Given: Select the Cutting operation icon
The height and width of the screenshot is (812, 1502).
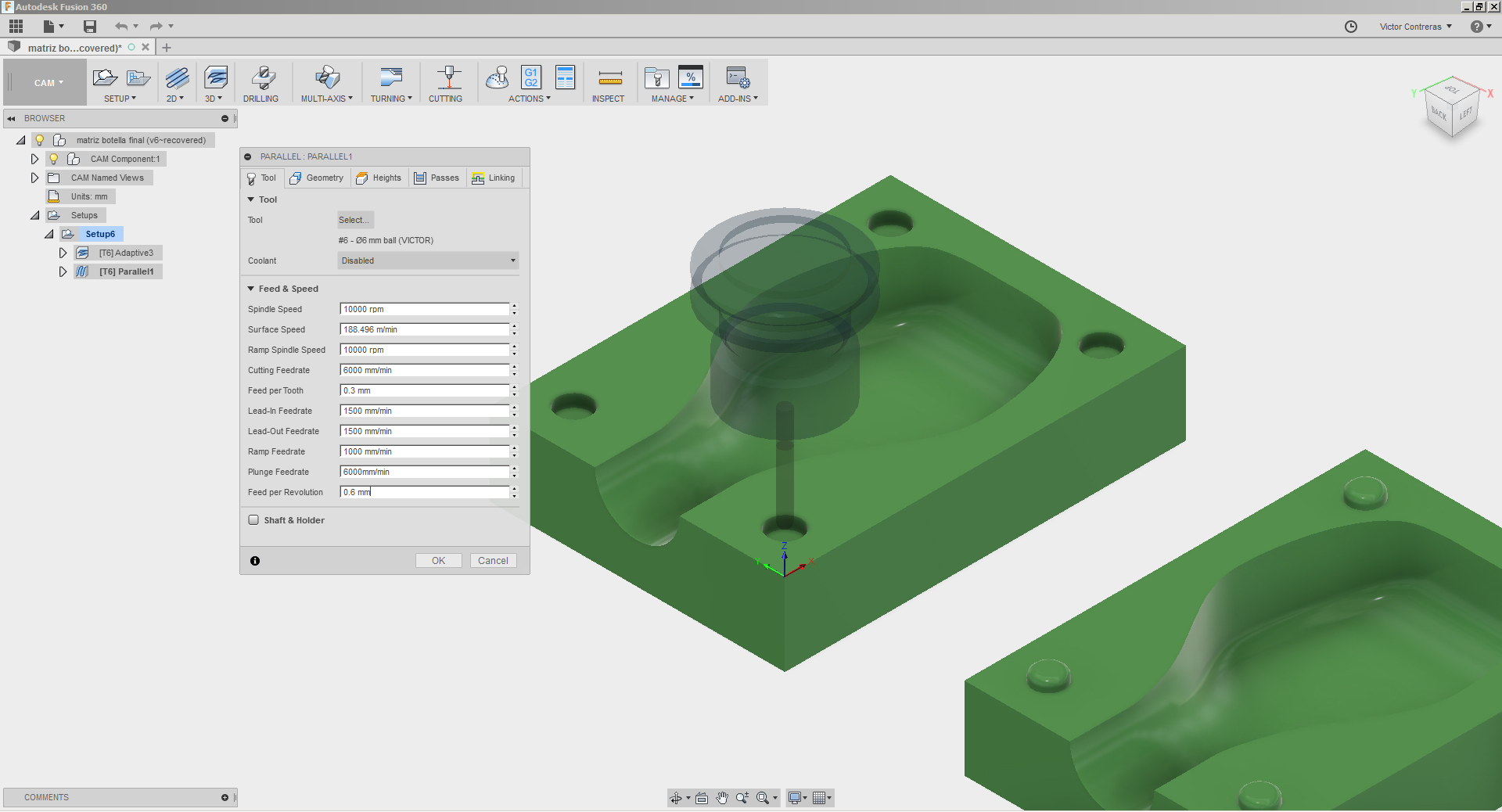Looking at the screenshot, I should pyautogui.click(x=448, y=77).
